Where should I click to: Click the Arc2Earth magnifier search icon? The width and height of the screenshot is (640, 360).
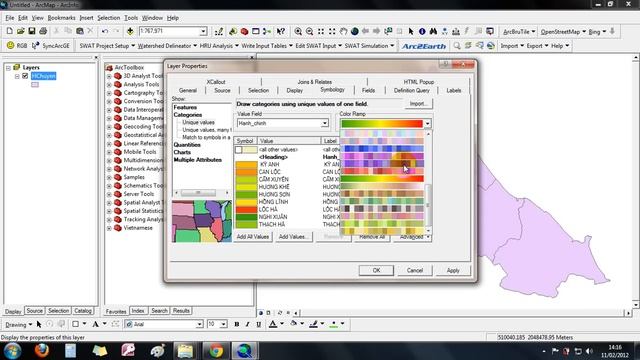tap(457, 46)
